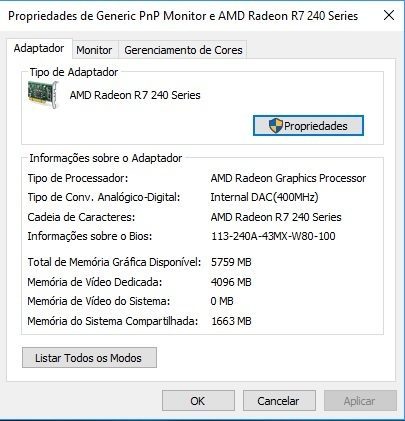Click the 4096 MB dedicated video memory value

[x=231, y=282]
